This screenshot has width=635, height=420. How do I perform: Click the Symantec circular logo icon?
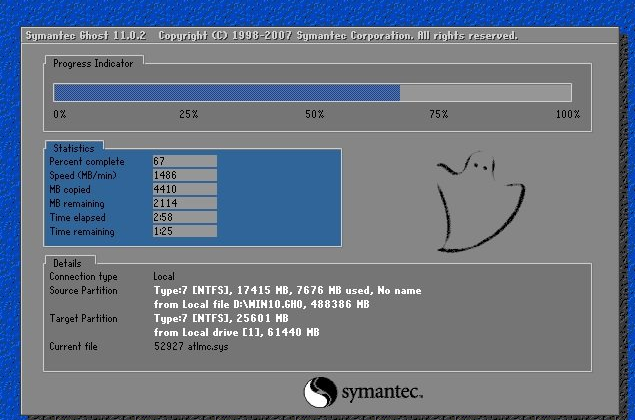coord(318,390)
